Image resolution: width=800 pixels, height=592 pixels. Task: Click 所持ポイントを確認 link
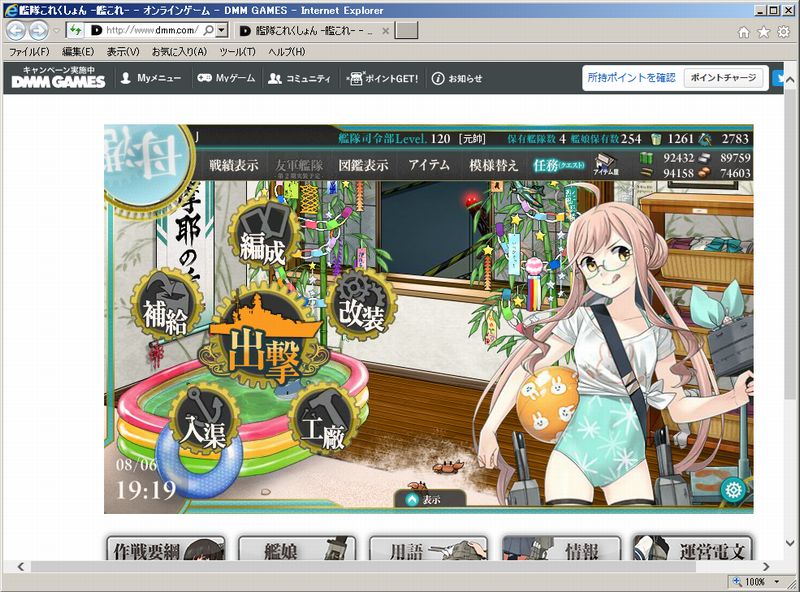pos(632,78)
